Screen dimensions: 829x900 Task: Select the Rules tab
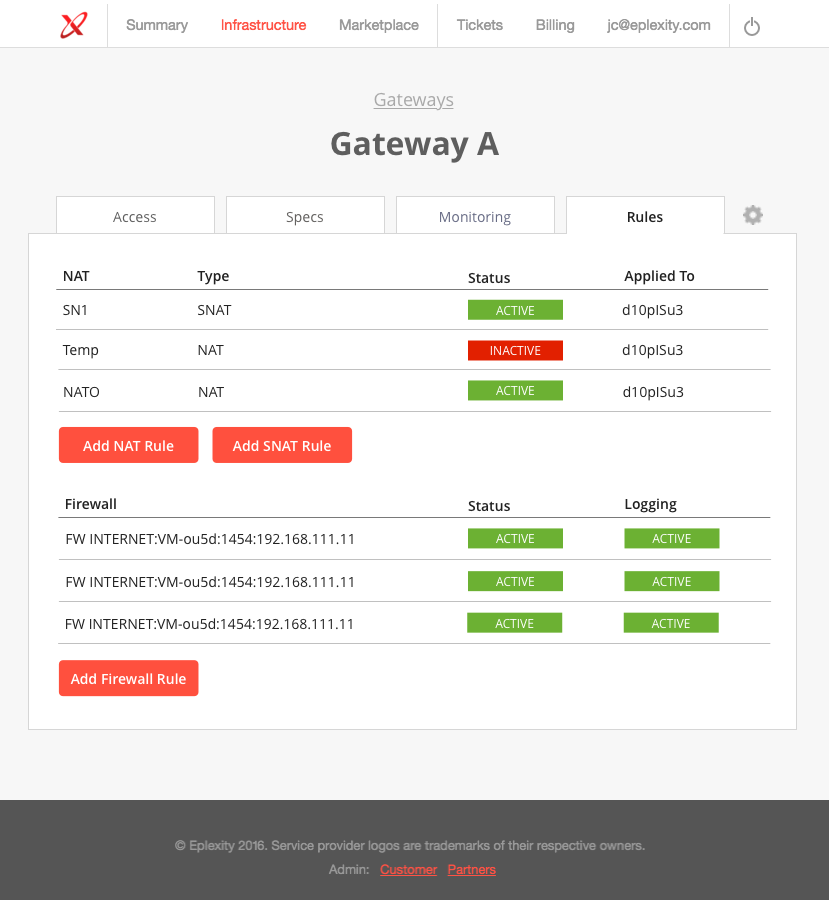(645, 215)
